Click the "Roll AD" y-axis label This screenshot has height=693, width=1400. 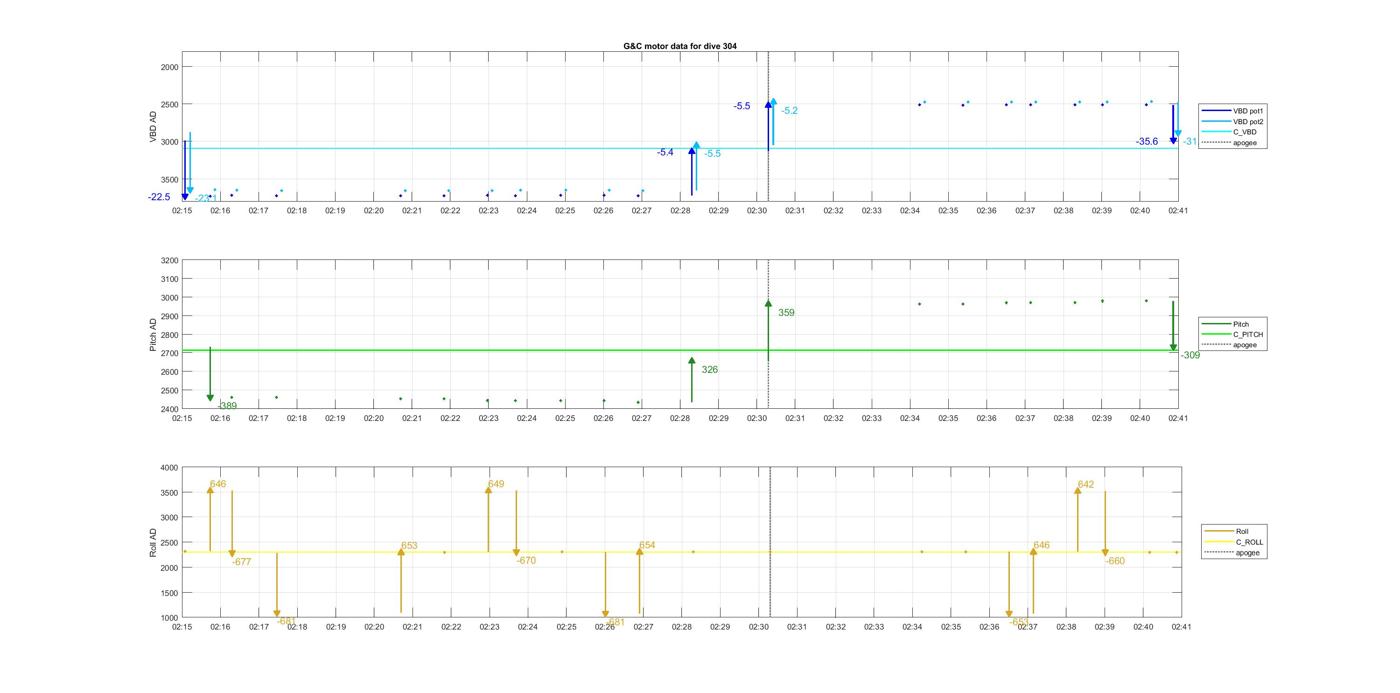pos(154,542)
